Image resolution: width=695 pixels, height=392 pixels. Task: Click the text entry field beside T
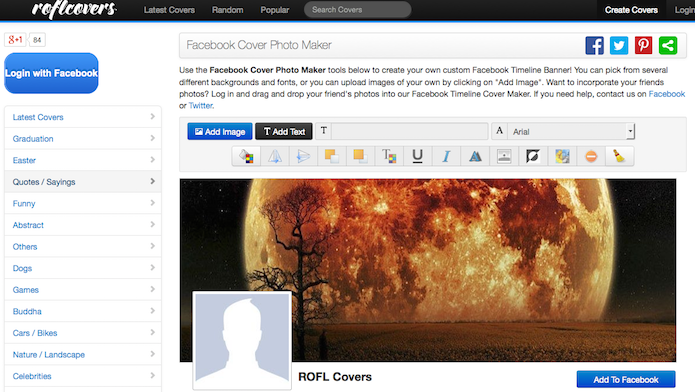409,131
